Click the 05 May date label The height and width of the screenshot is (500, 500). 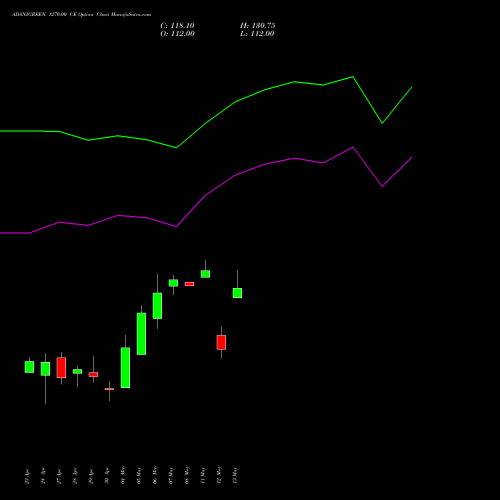[139, 475]
